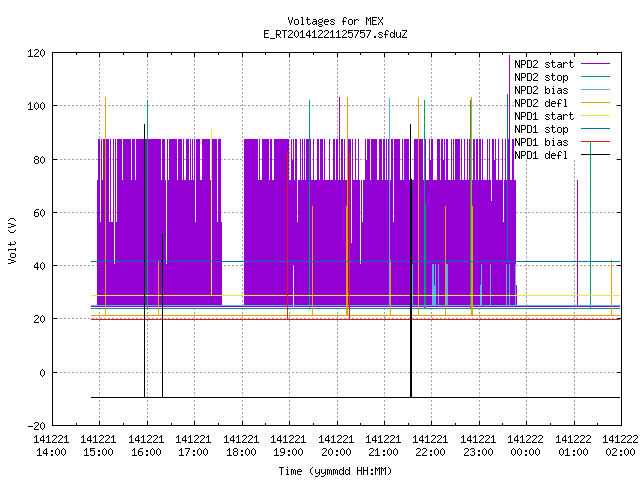
Task: Click the 'NPD1 start' legend label
Action: (544, 116)
